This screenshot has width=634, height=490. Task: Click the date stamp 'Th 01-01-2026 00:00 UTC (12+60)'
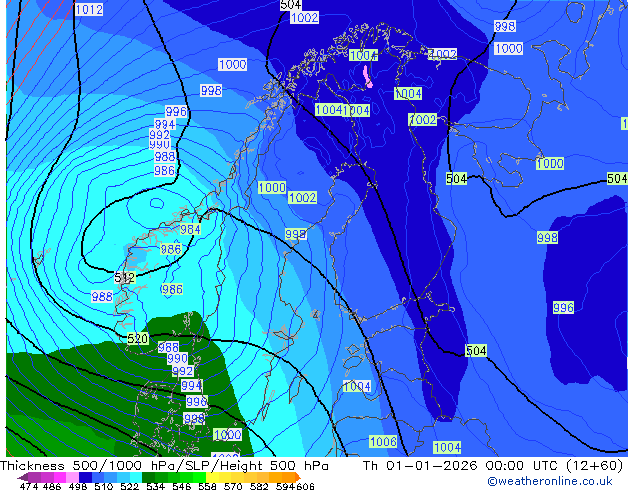[493, 466]
